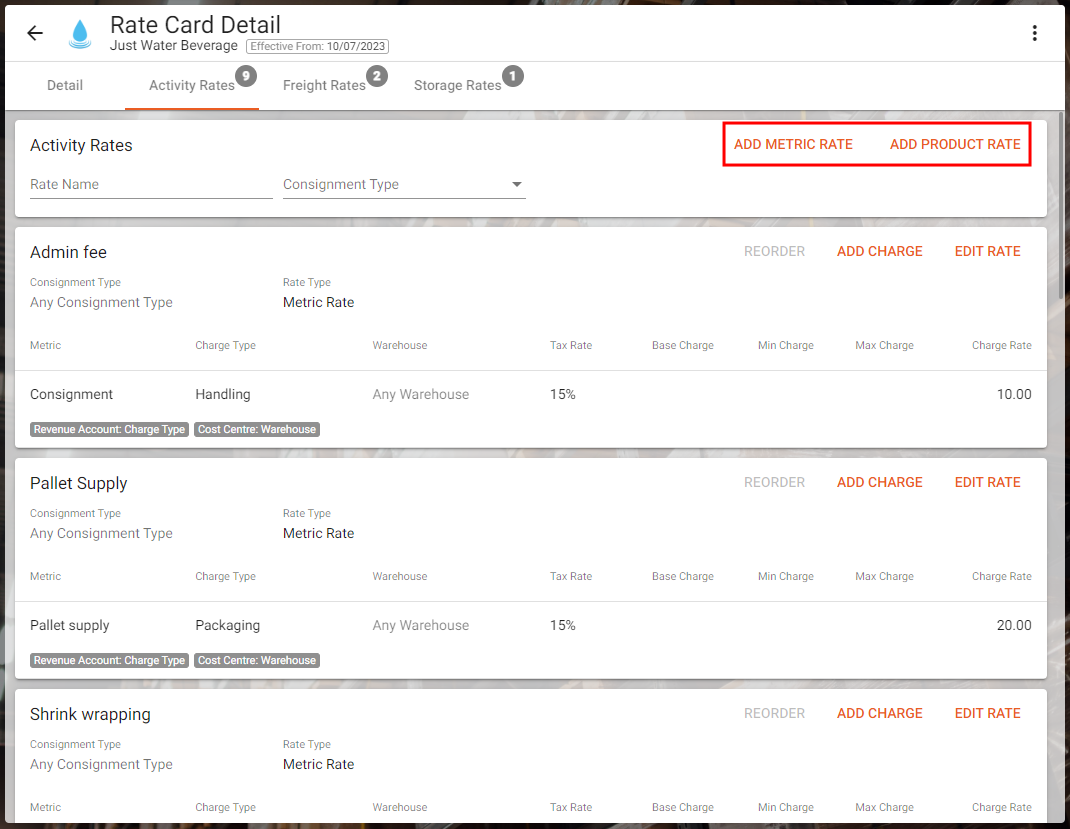Image resolution: width=1070 pixels, height=829 pixels.
Task: Click the Storage Rates count badge 1
Action: click(512, 76)
